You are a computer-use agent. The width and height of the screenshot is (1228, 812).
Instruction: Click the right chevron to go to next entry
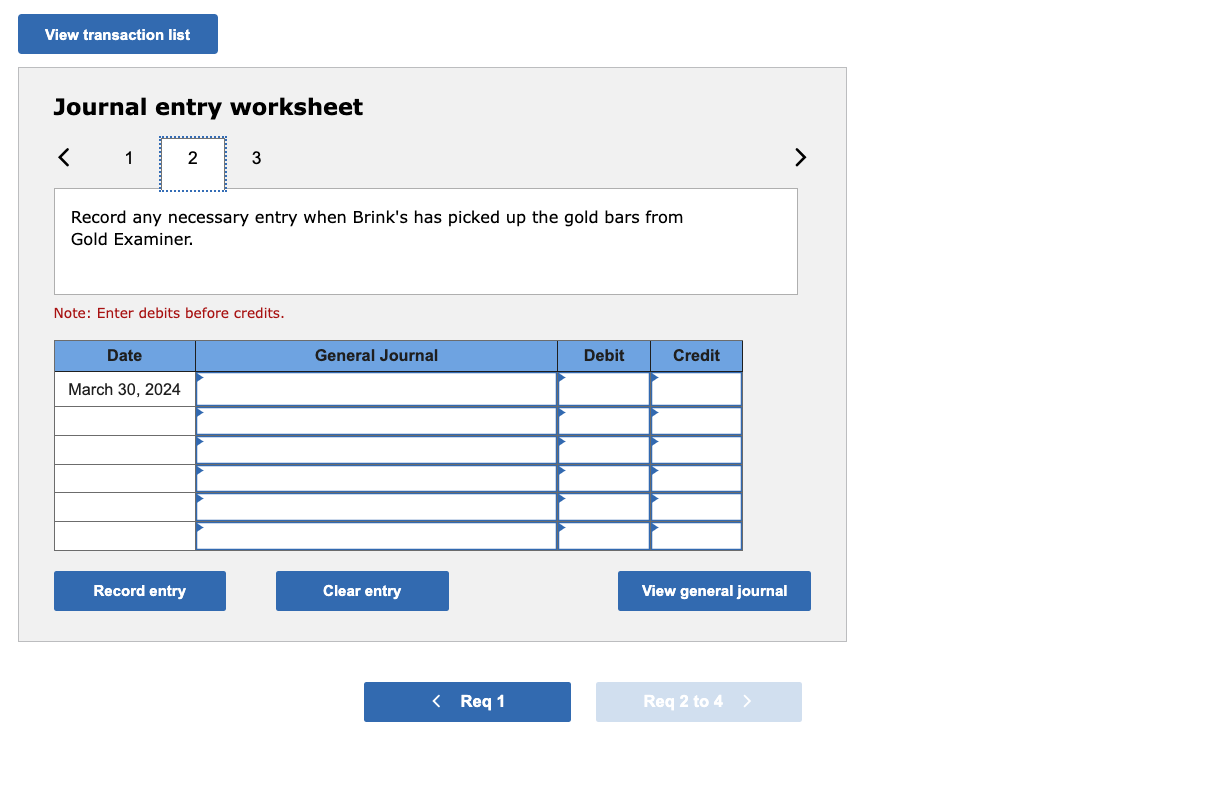[800, 157]
